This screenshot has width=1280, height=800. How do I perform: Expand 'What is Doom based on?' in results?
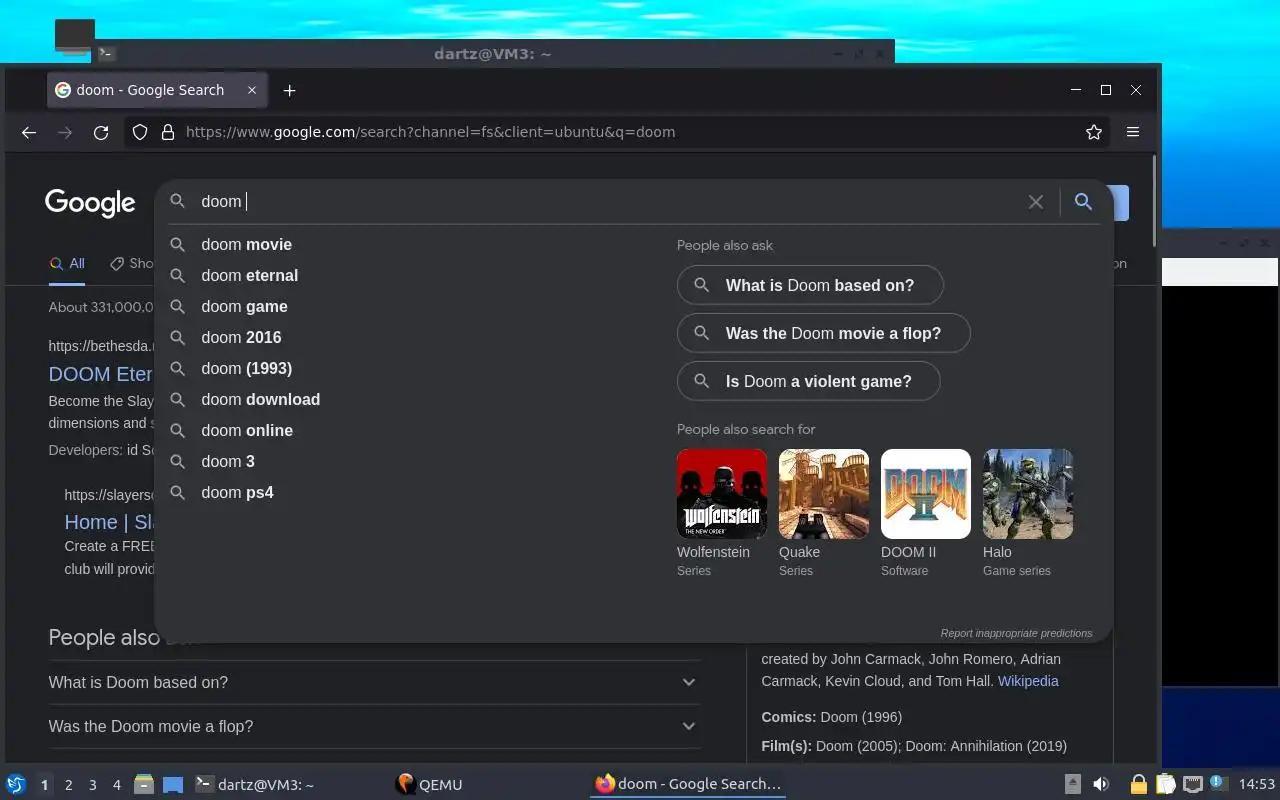(x=374, y=682)
